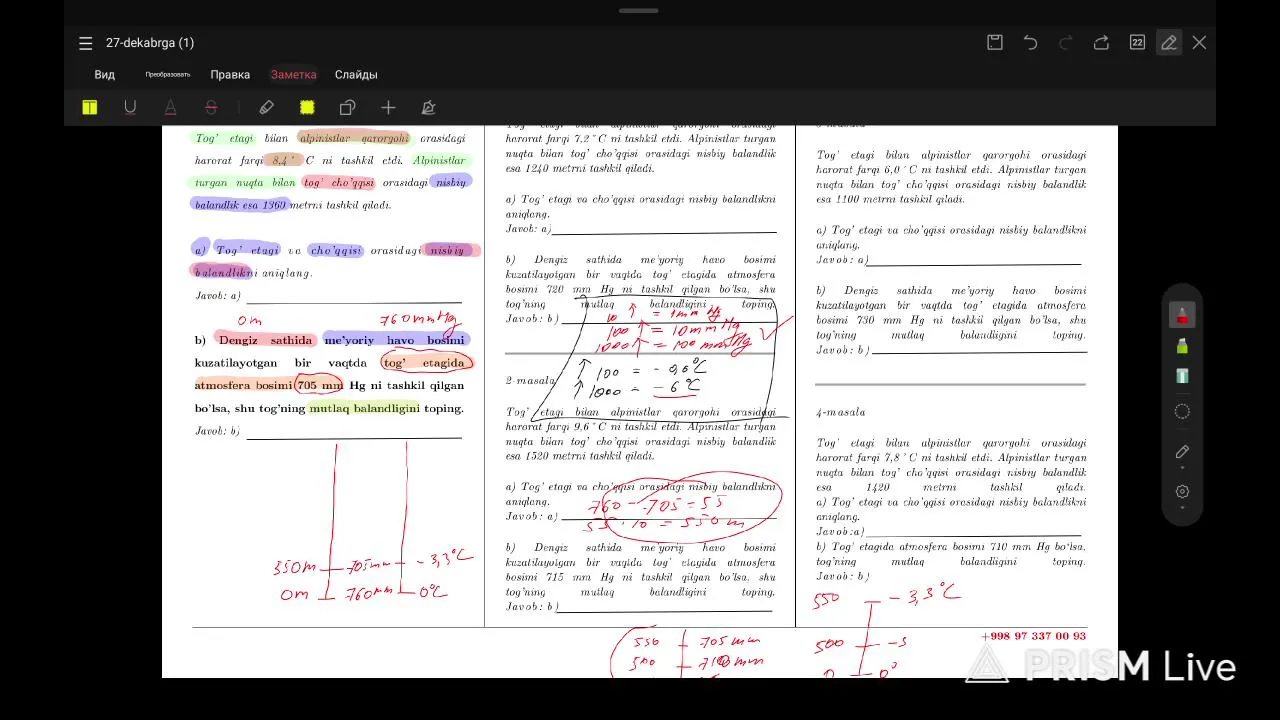The width and height of the screenshot is (1280, 720).
Task: Select the strikethrough annotation tool
Action: [211, 107]
